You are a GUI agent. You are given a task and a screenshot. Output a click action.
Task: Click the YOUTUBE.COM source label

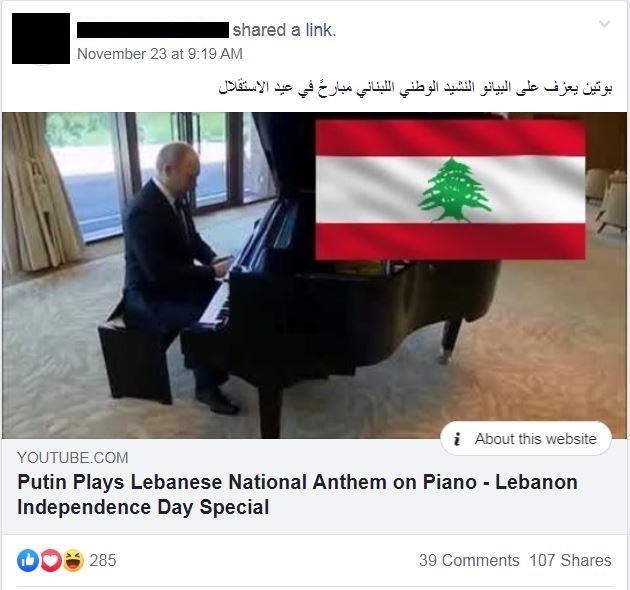pos(73,458)
